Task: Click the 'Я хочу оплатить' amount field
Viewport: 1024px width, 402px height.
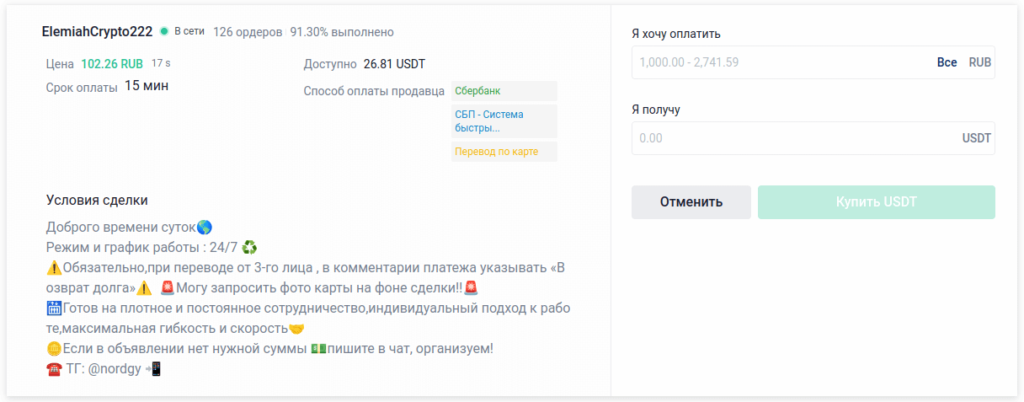Action: (780, 62)
